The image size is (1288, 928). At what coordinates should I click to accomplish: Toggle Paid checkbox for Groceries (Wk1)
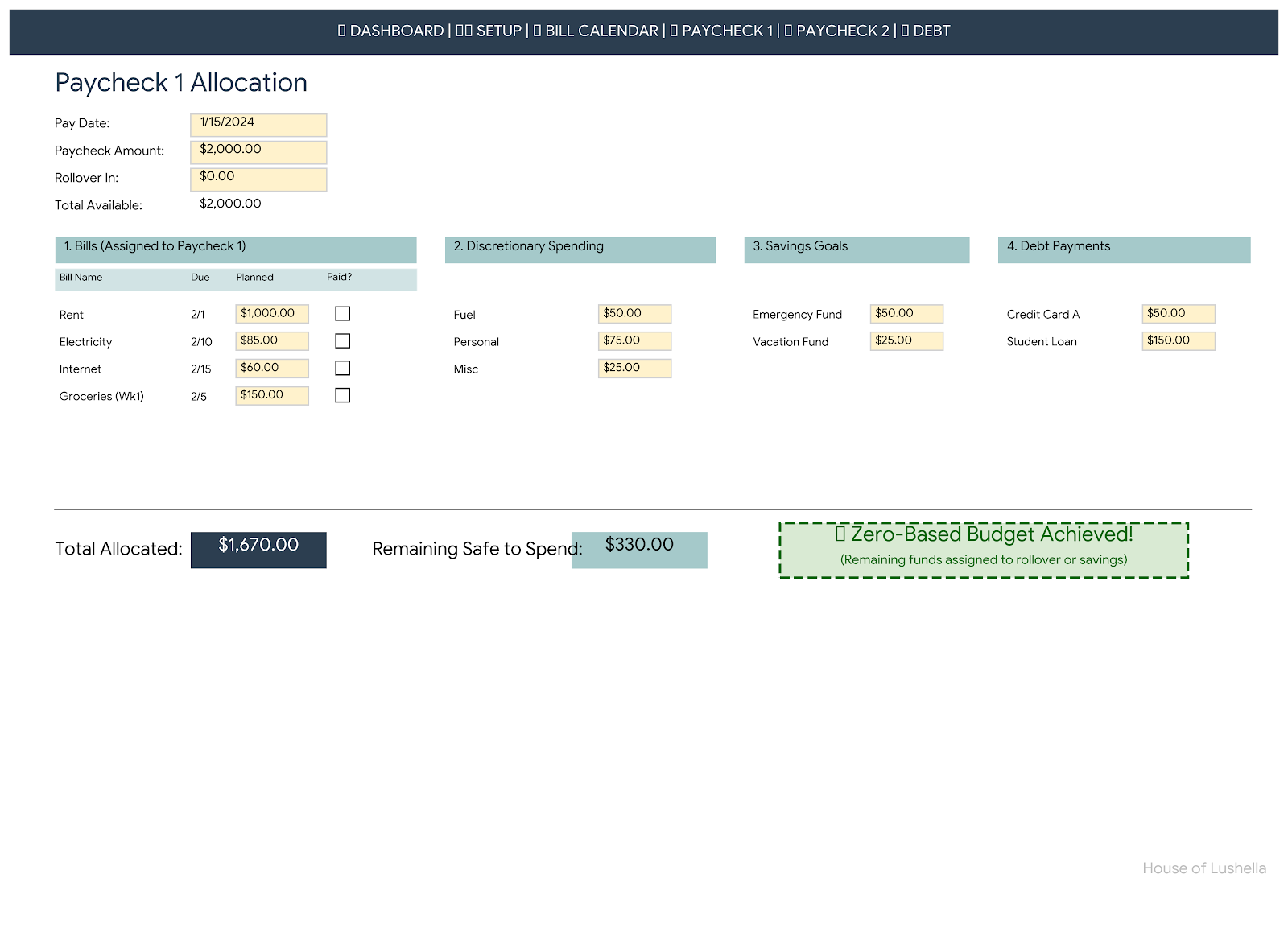click(x=343, y=396)
